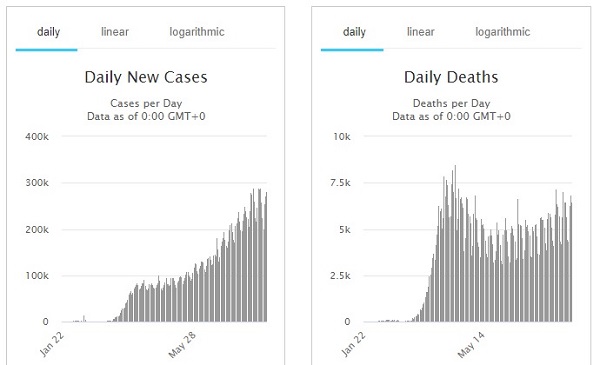Click the 200k gridline label on cases chart
The image size is (600, 365).
point(37,230)
